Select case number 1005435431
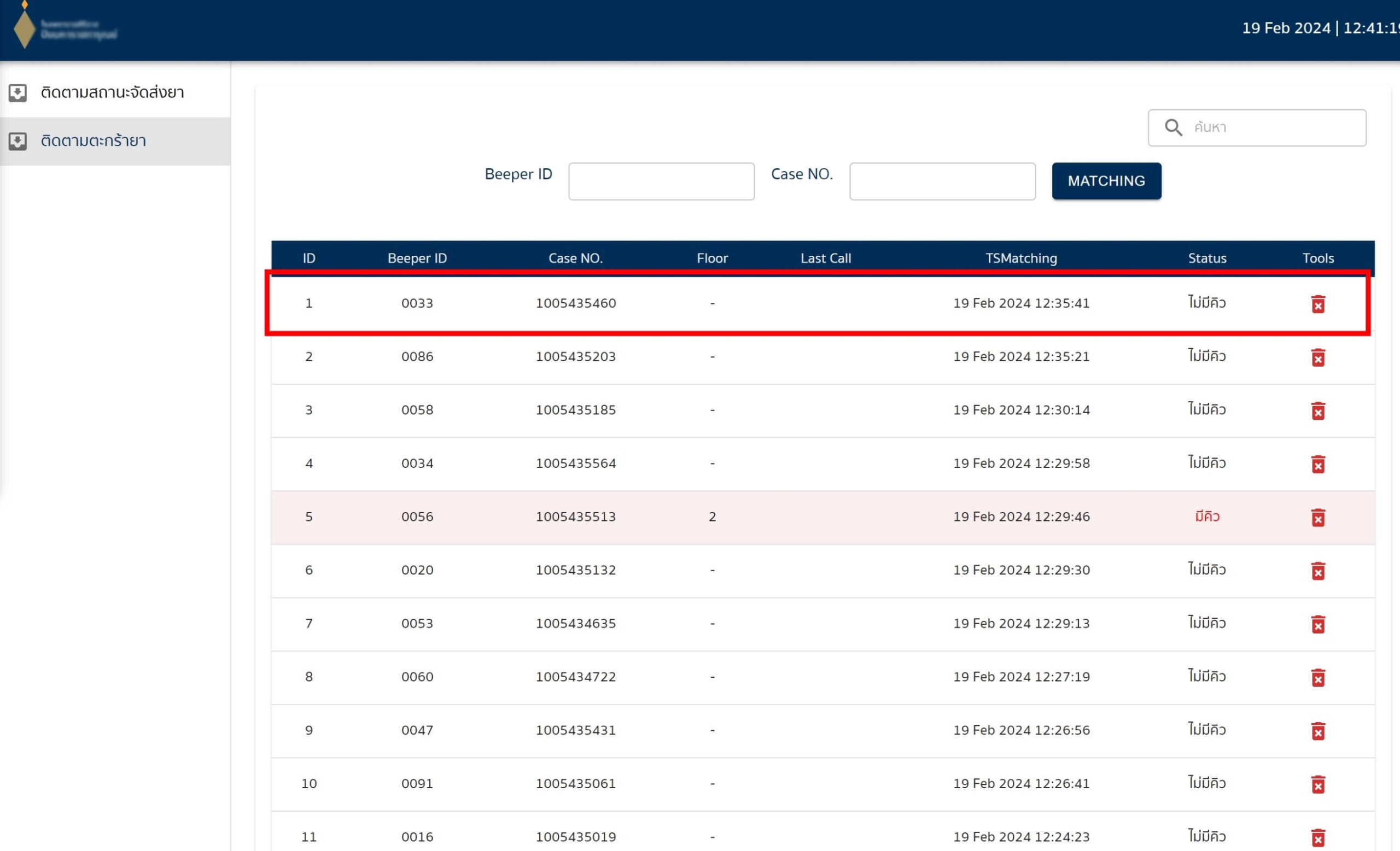Image resolution: width=1400 pixels, height=851 pixels. pyautogui.click(x=575, y=730)
